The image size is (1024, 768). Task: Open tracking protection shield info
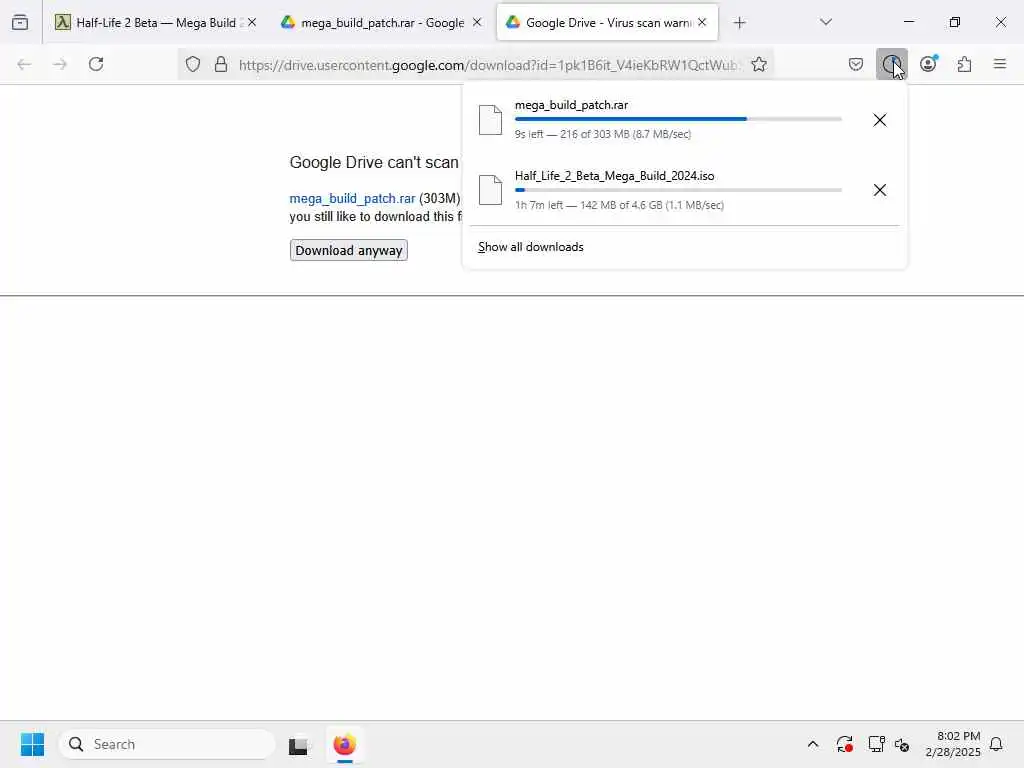193,64
